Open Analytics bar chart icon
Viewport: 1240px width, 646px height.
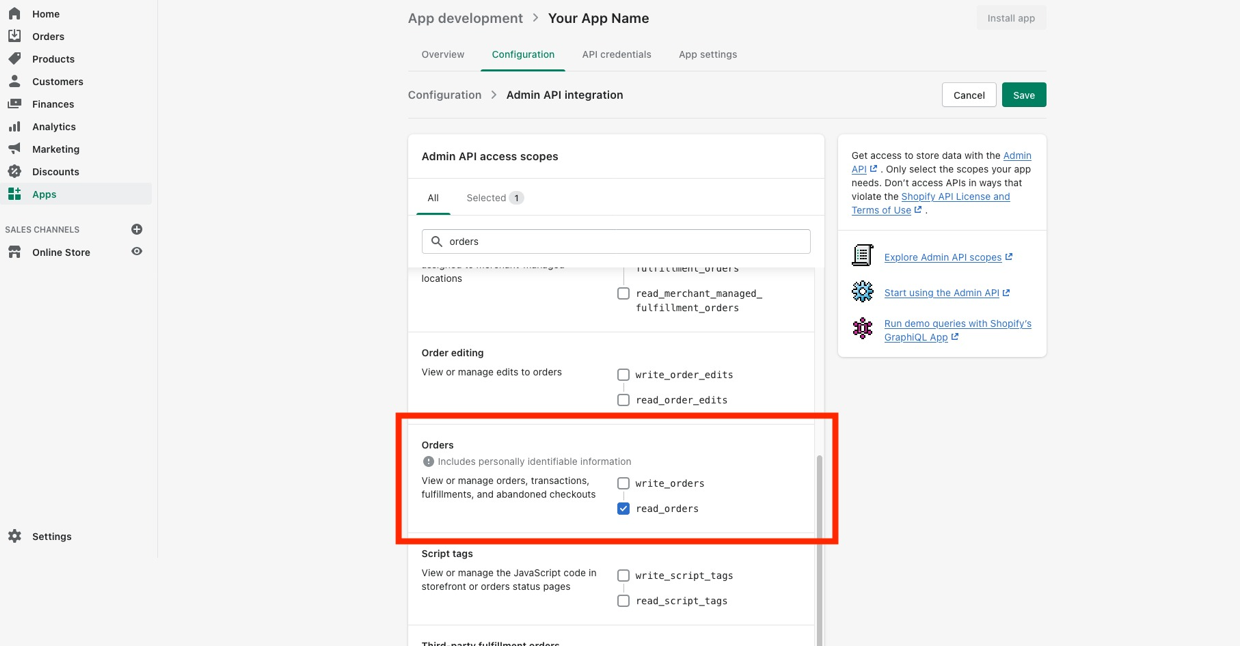tap(15, 127)
